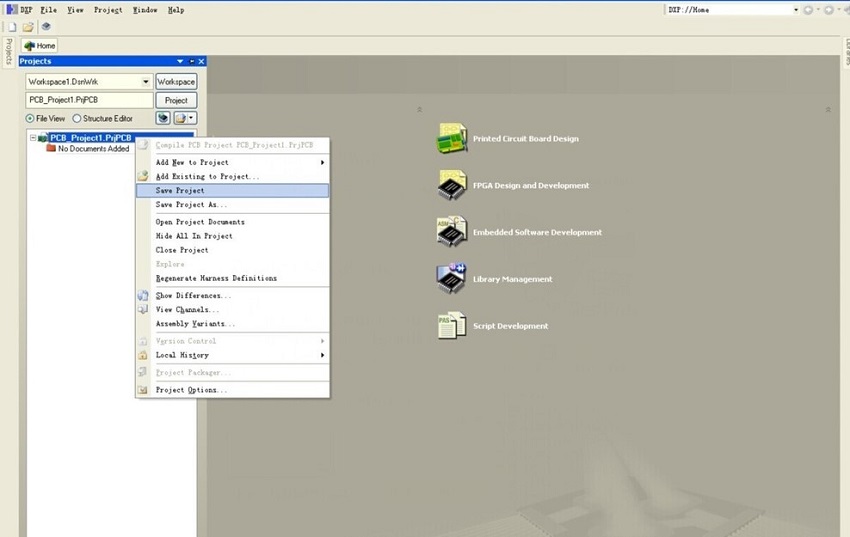
Task: Pin the Projects panel
Action: click(x=191, y=61)
